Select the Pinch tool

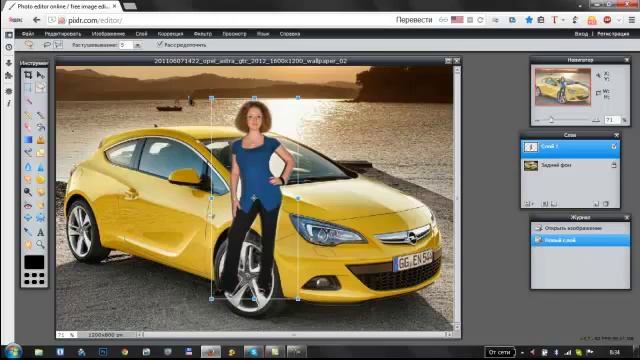pyautogui.click(x=40, y=218)
